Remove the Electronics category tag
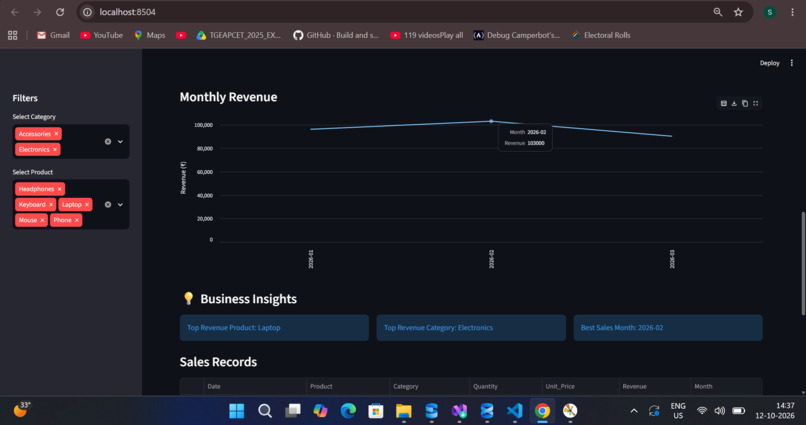Image resolution: width=806 pixels, height=425 pixels. click(x=55, y=150)
